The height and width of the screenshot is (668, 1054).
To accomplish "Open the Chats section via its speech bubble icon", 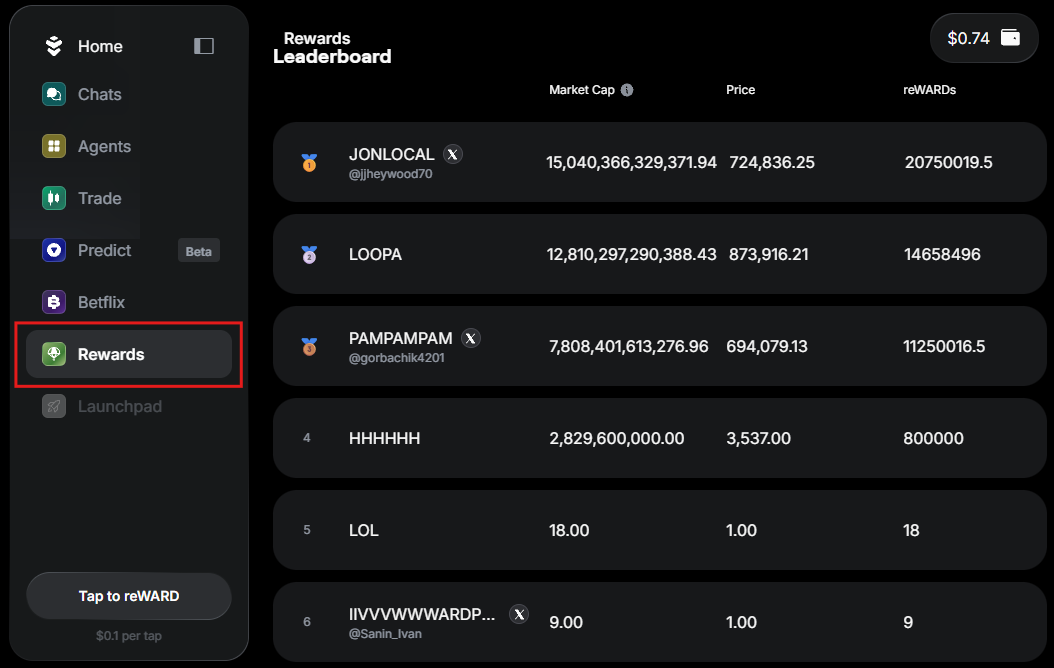I will [x=53, y=94].
